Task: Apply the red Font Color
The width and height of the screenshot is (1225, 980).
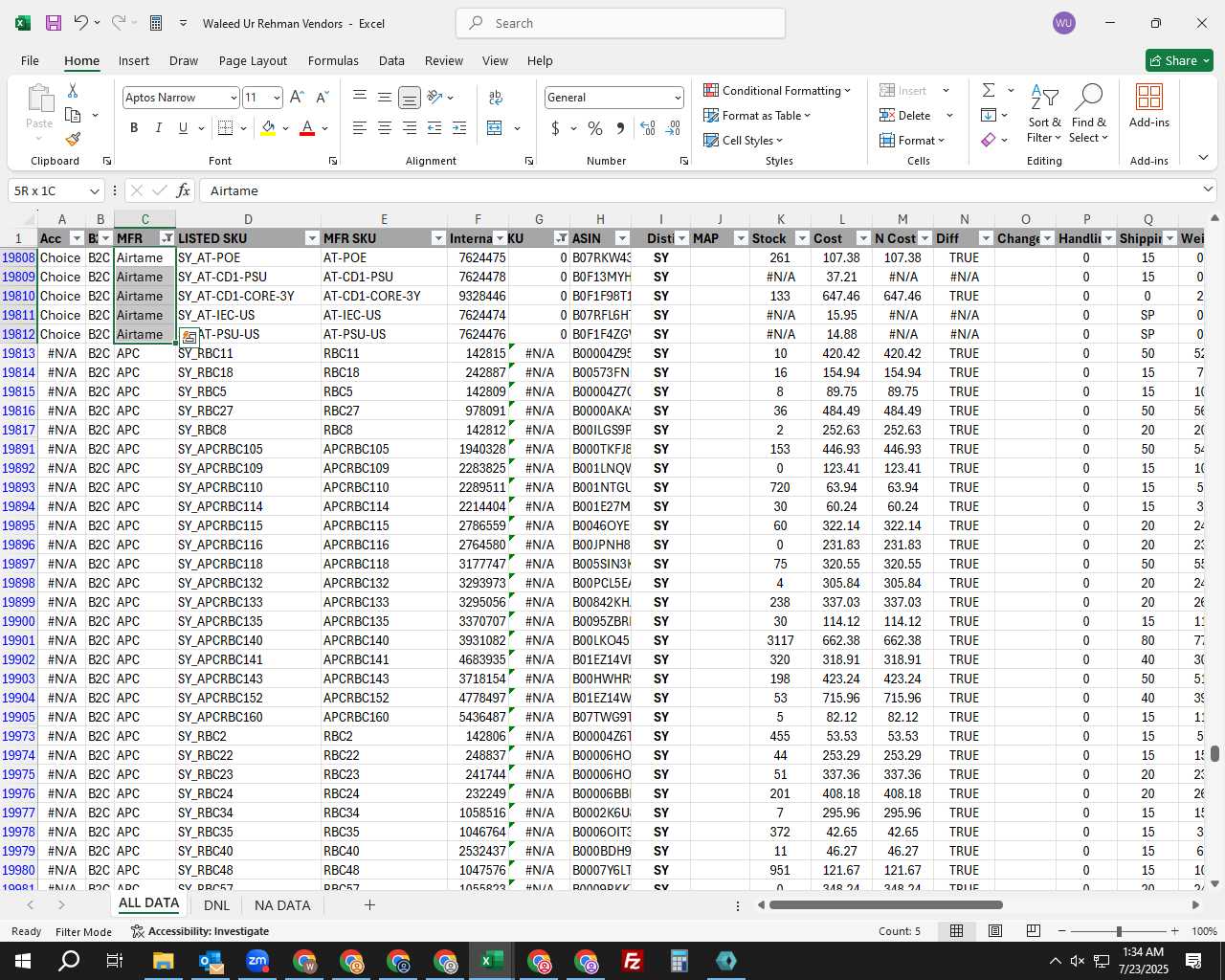Action: pos(307,127)
